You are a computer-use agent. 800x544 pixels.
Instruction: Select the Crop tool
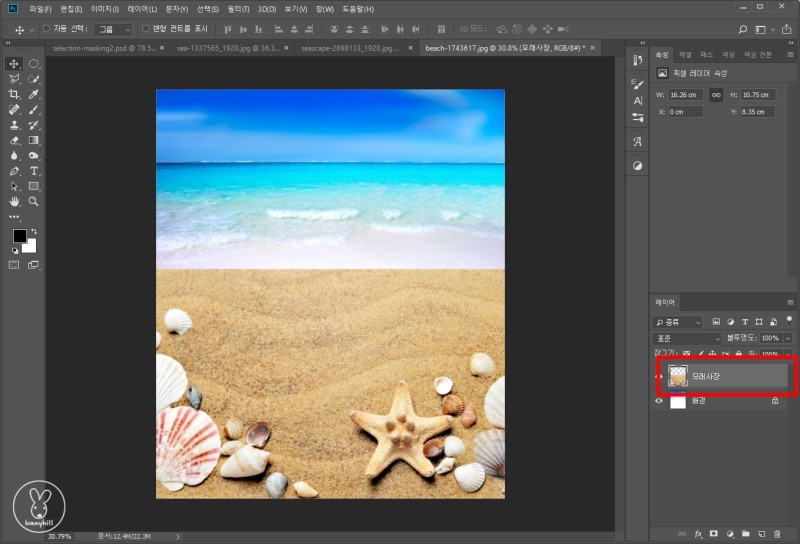coord(14,94)
